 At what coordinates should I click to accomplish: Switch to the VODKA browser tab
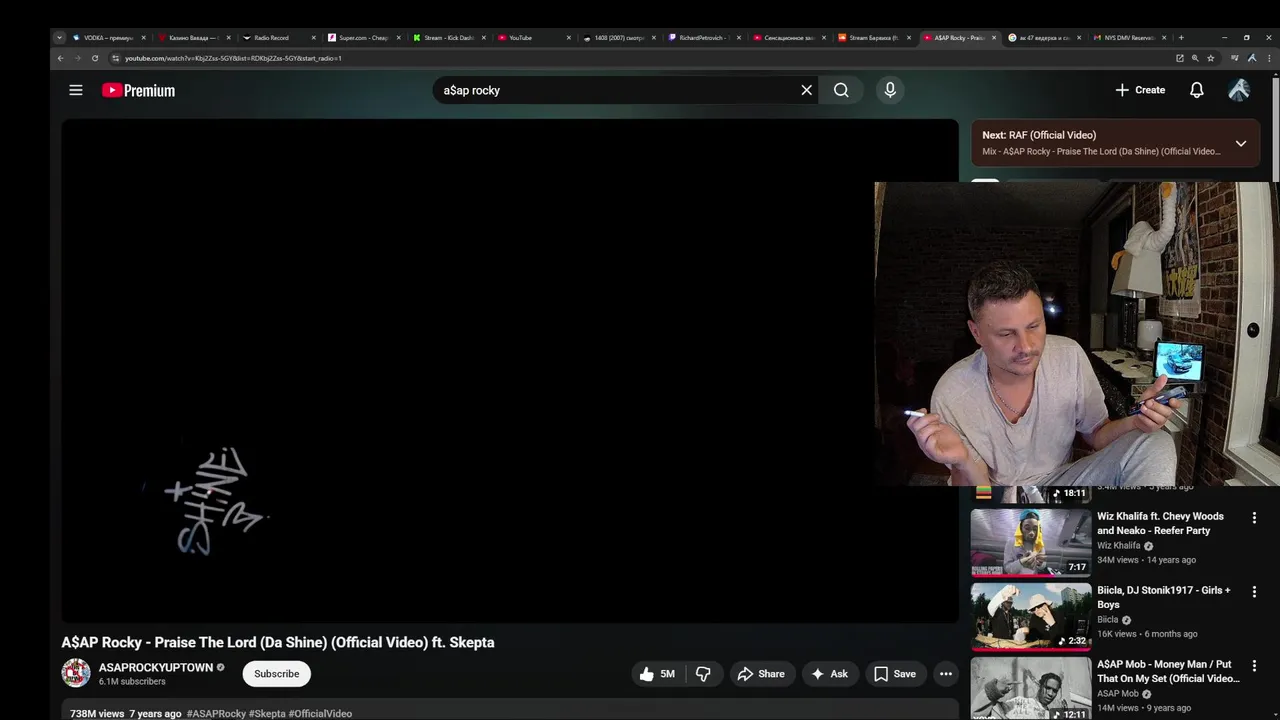[x=108, y=38]
